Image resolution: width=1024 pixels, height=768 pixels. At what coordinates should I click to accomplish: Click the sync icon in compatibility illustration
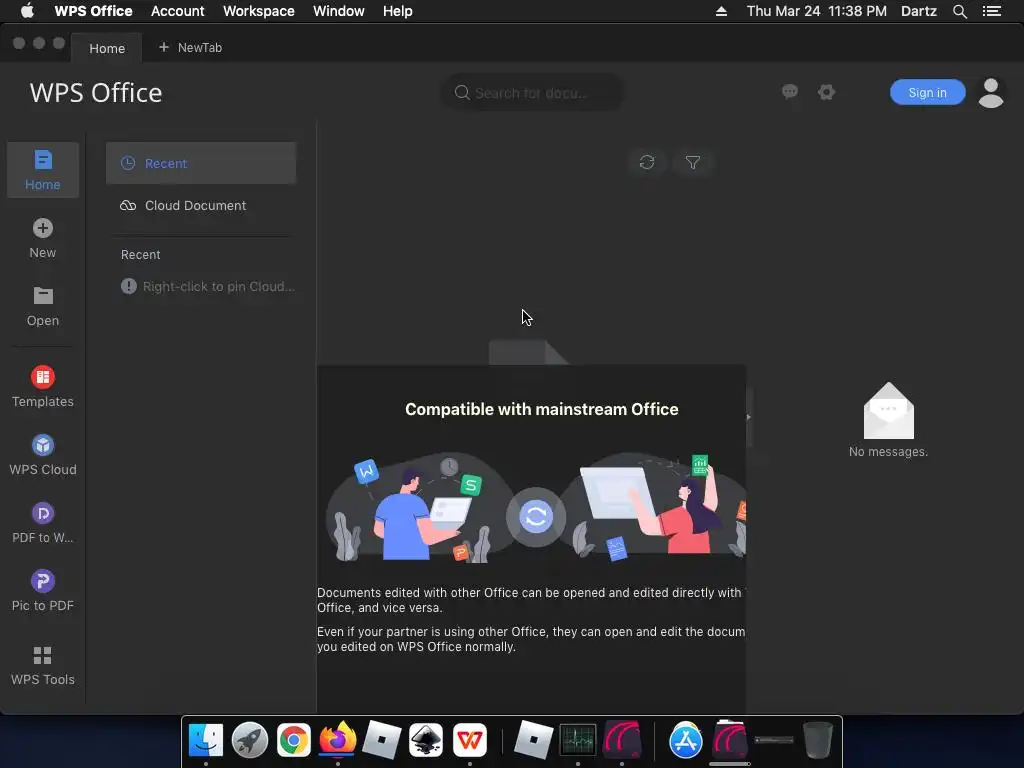click(x=536, y=517)
